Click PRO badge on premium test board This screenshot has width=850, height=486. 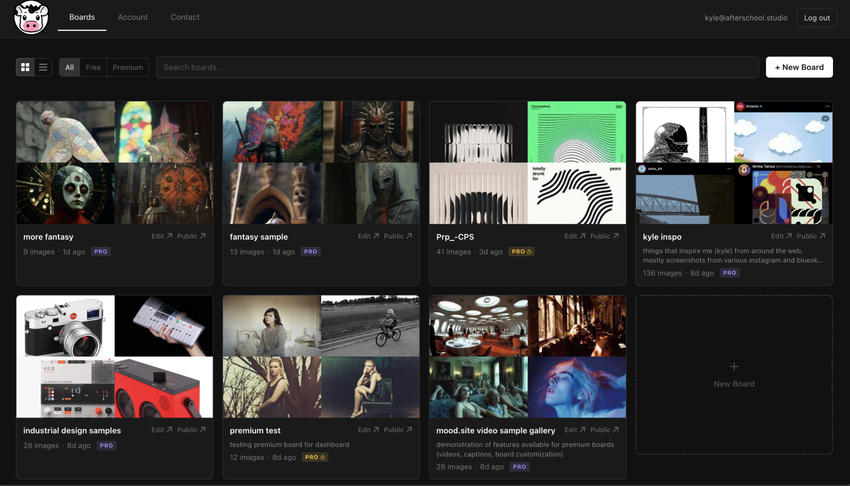click(x=314, y=457)
